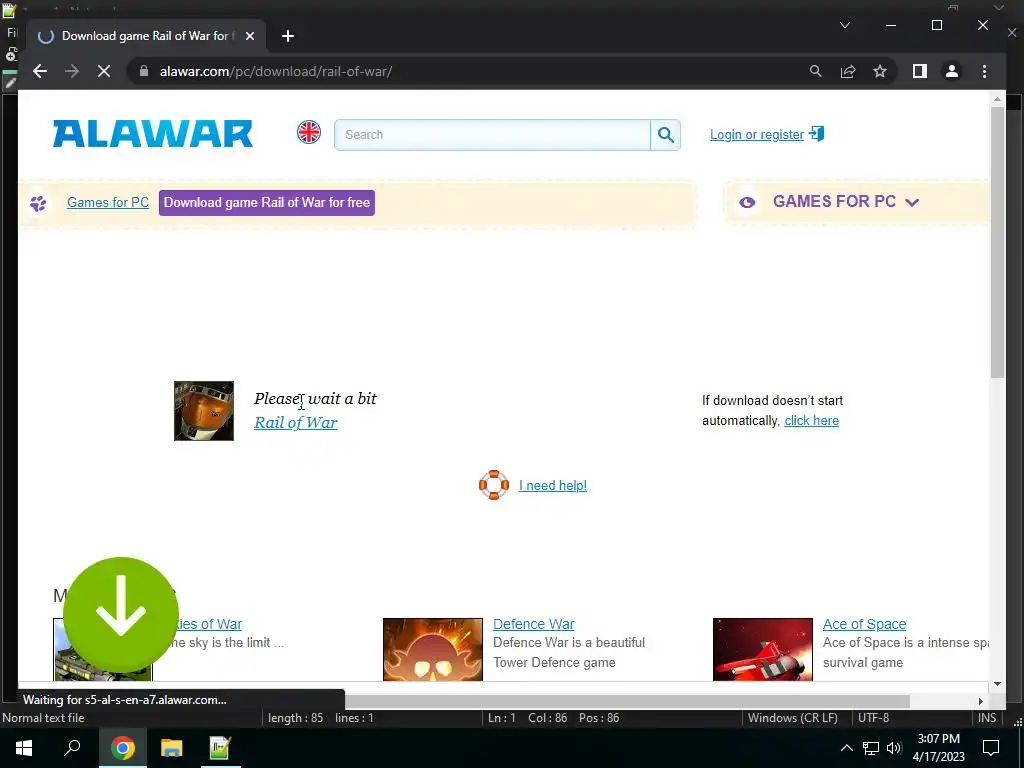Toggle INS mode in Notepad++ status bar
The height and width of the screenshot is (768, 1024).
tap(987, 718)
